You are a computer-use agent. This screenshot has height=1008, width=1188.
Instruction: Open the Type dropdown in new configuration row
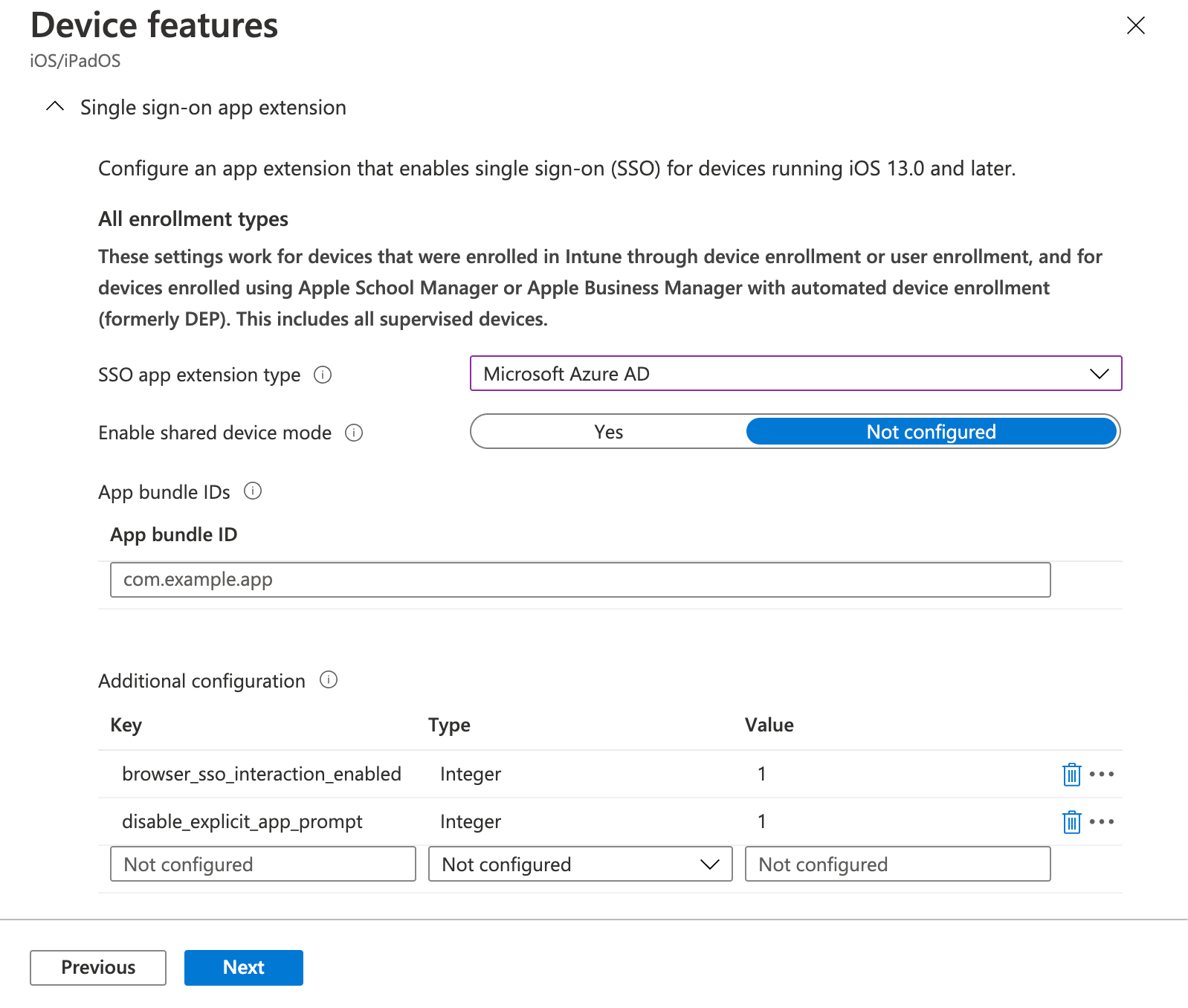coord(580,865)
